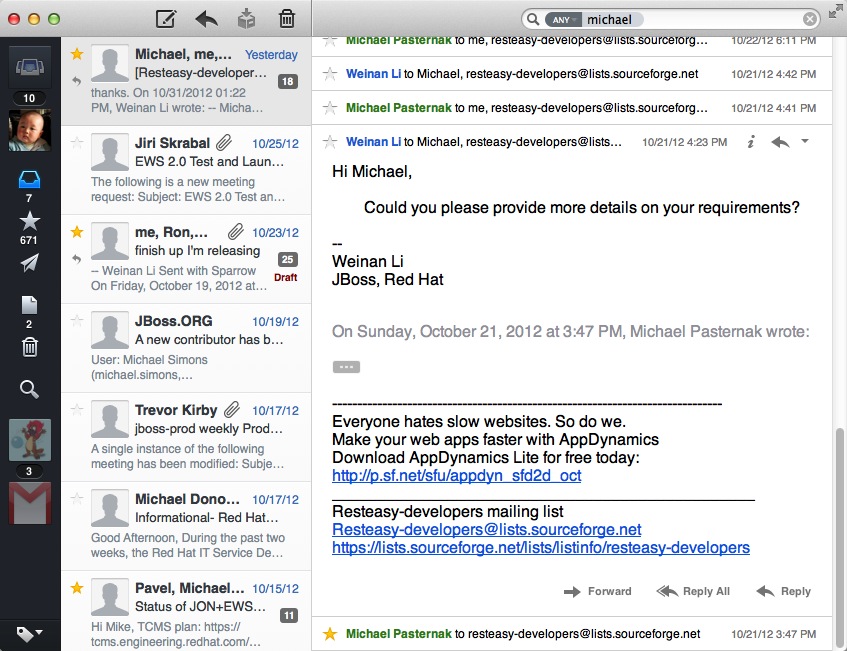Click paperclip on me, Ron conversation
The width and height of the screenshot is (847, 651).
[235, 232]
